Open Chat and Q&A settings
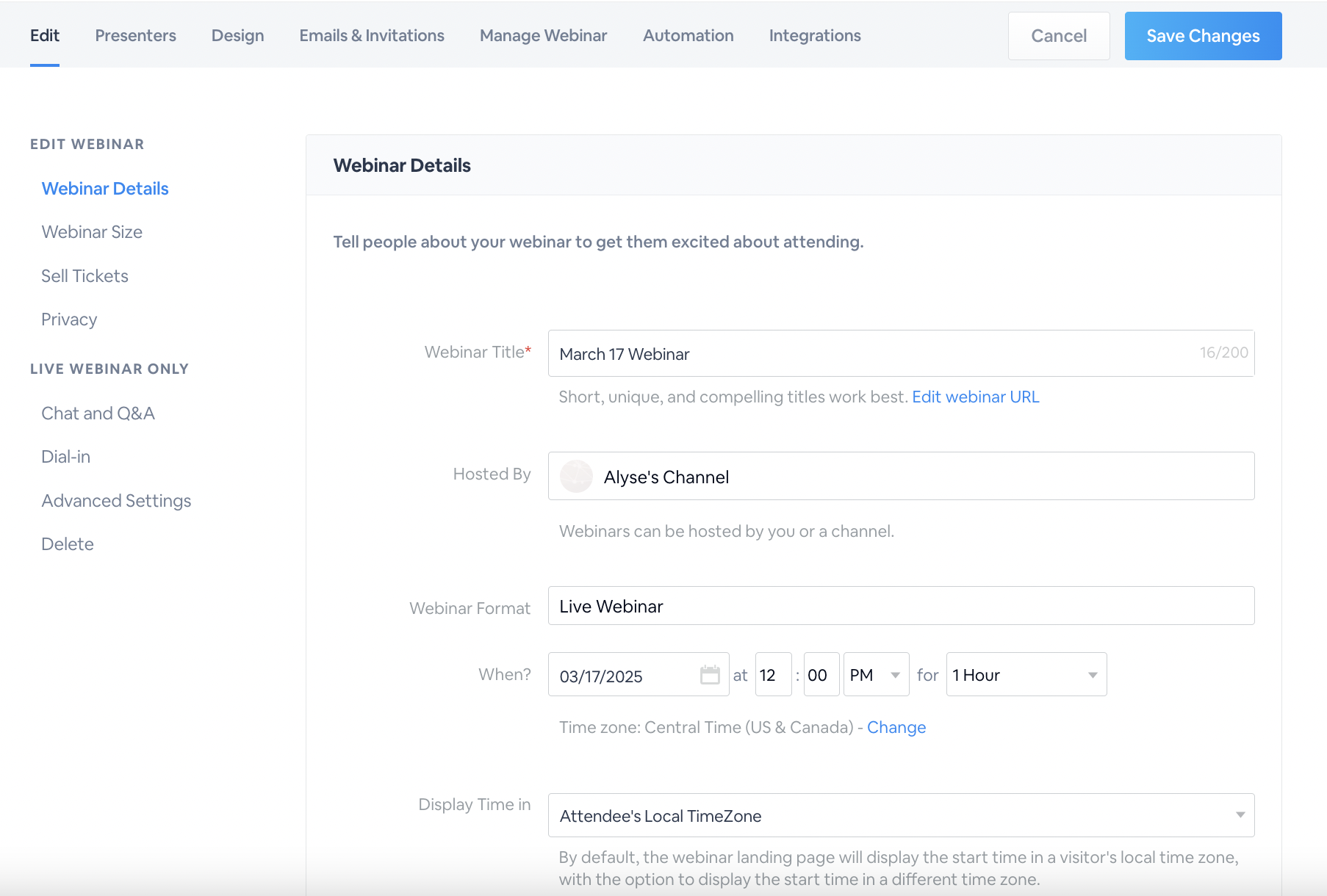Screen dimensions: 1327x896 (x=98, y=413)
